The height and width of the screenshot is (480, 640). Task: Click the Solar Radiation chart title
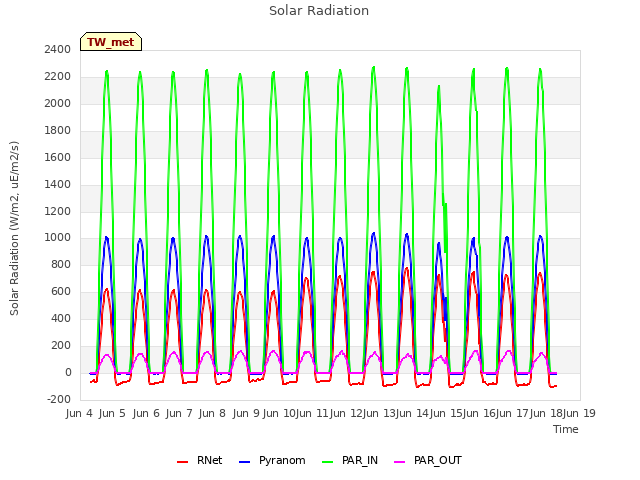pyautogui.click(x=319, y=11)
